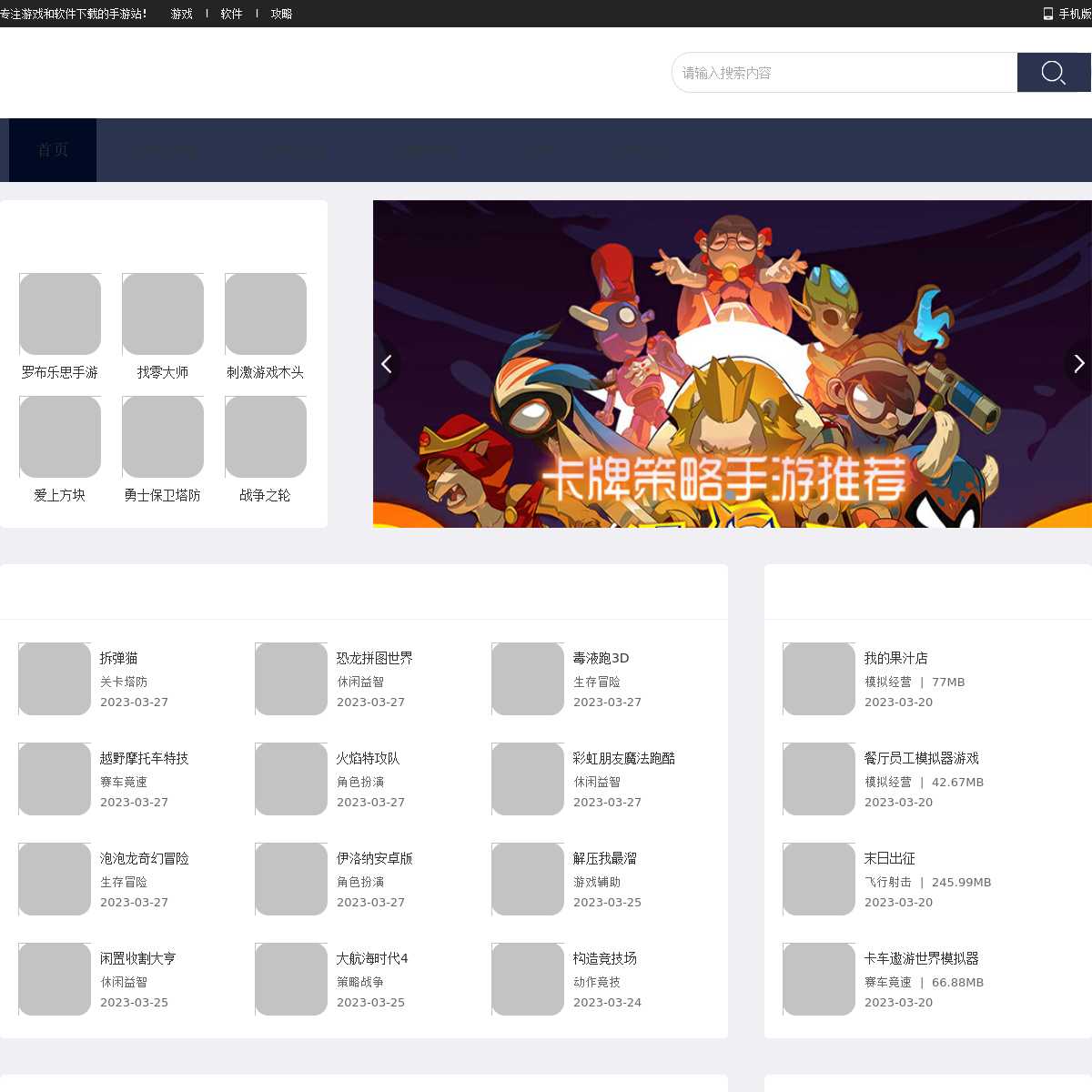
Task: Go to the 攻略 top menu link
Action: pos(281,14)
